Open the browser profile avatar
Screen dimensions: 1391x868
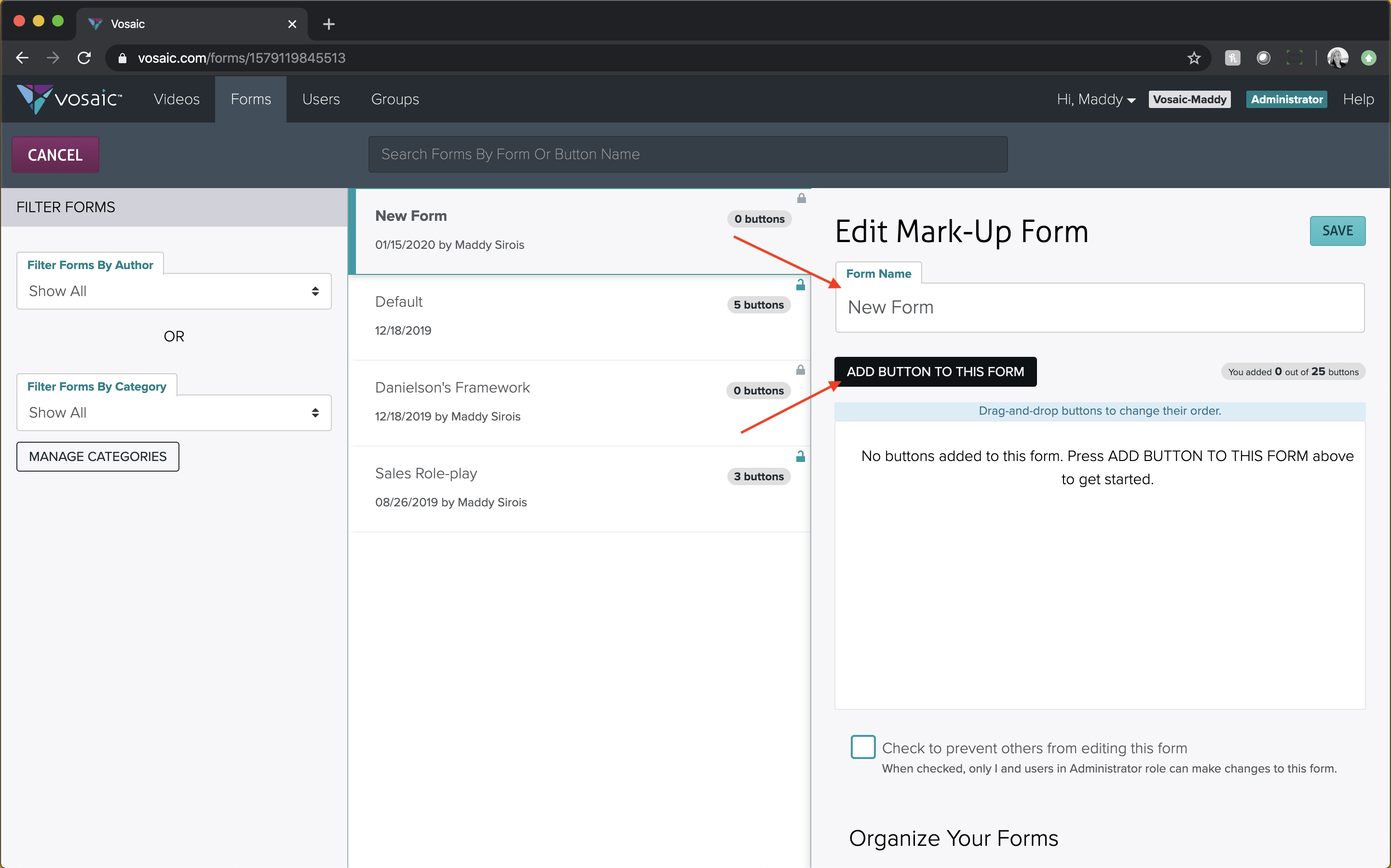[1337, 58]
